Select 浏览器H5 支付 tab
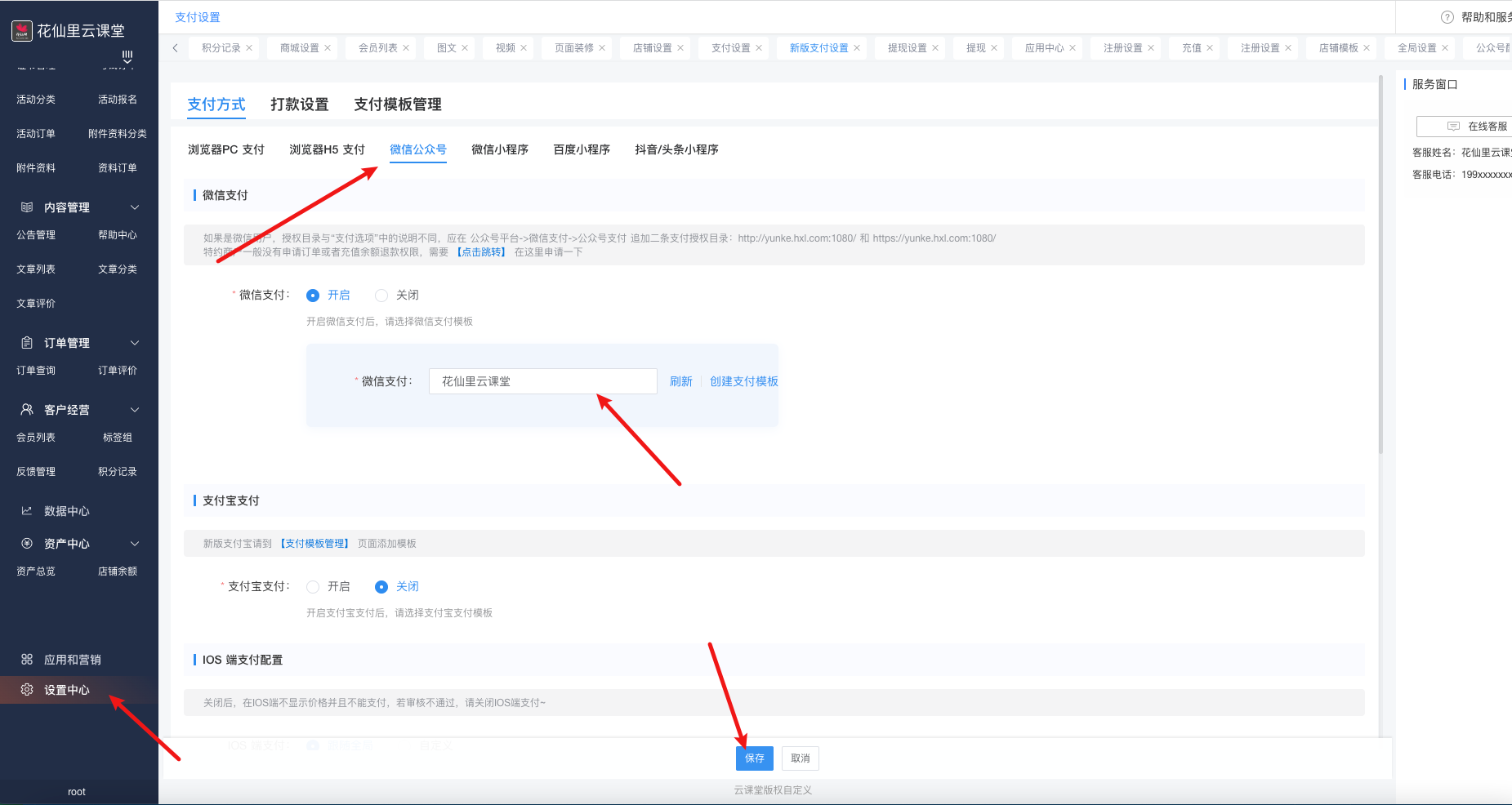Screen dimensions: 1512x805 (x=327, y=149)
